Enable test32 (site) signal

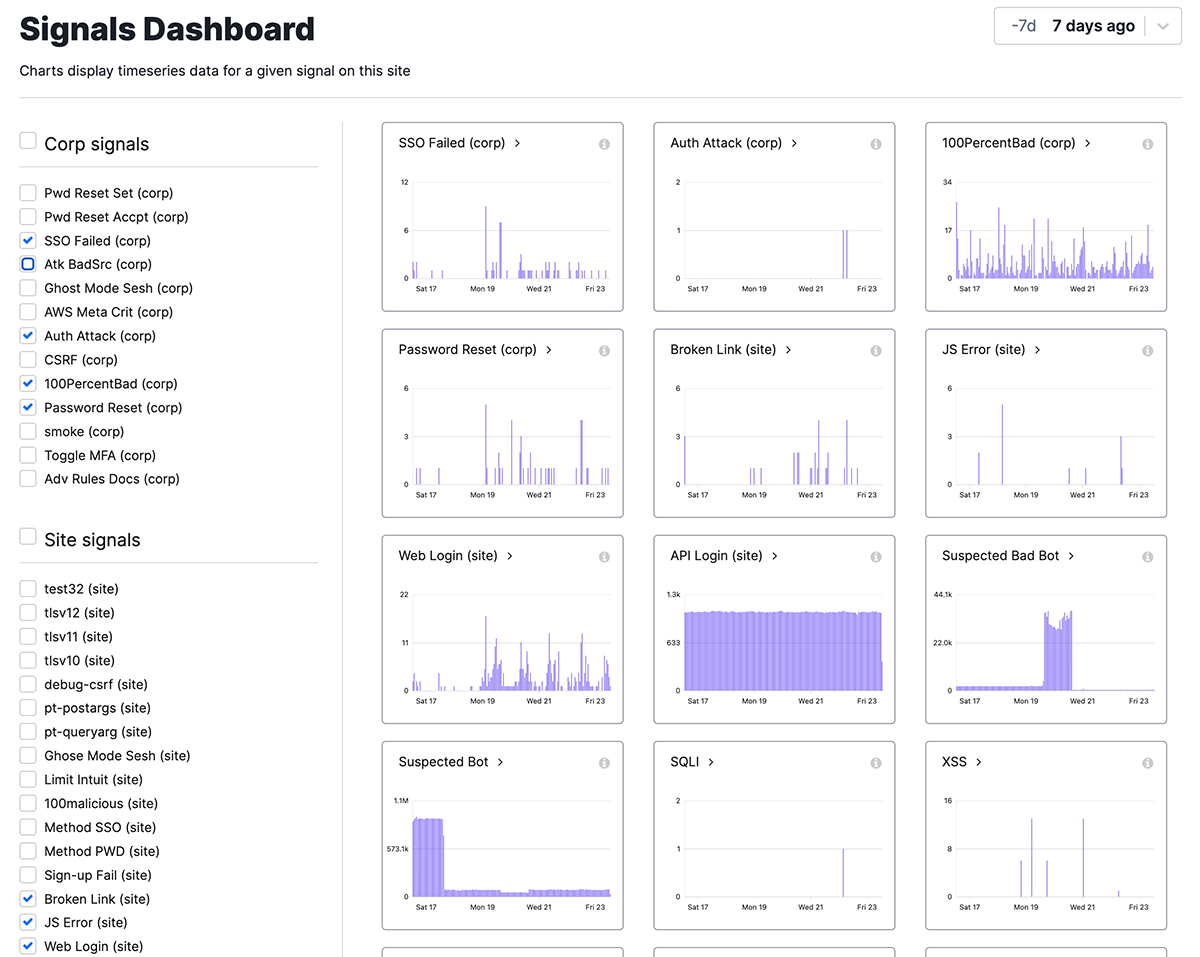coord(28,589)
